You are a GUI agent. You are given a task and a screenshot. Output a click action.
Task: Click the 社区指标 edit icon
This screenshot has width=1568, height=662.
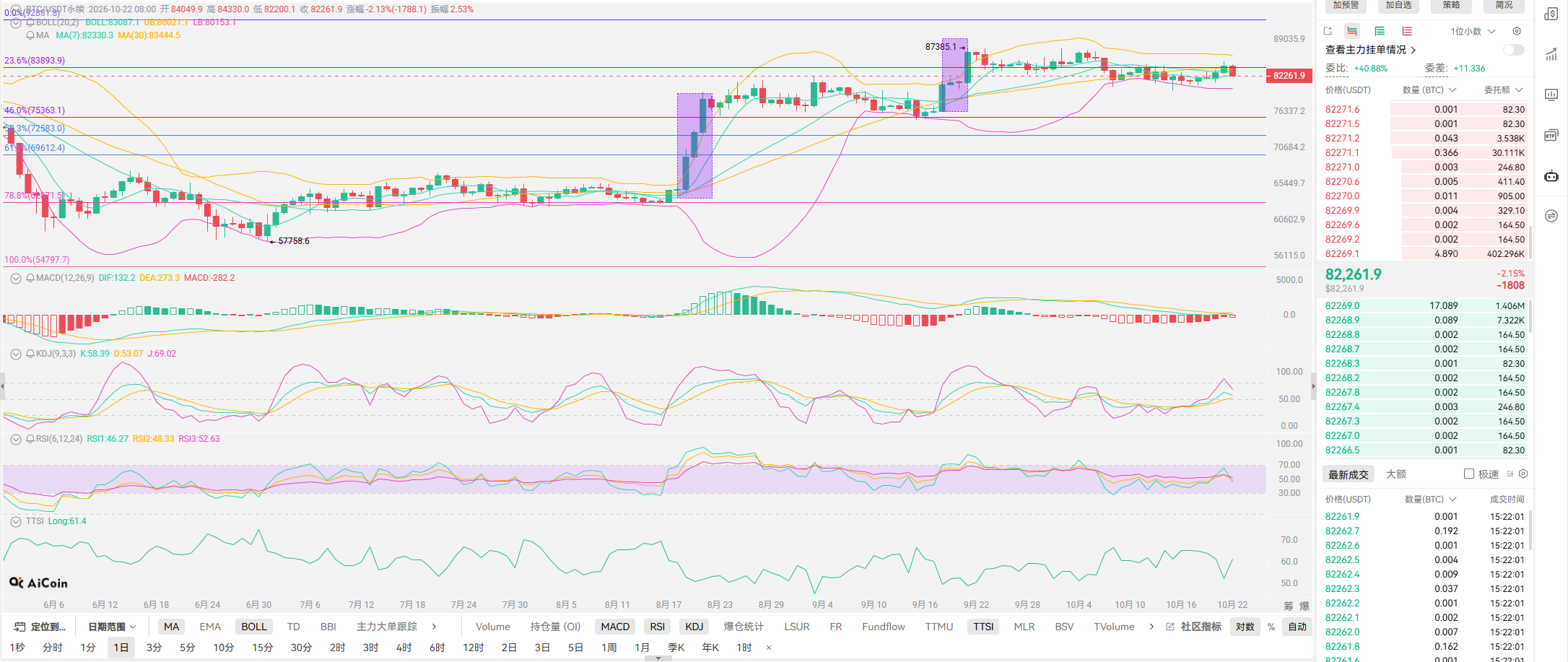tap(1170, 627)
